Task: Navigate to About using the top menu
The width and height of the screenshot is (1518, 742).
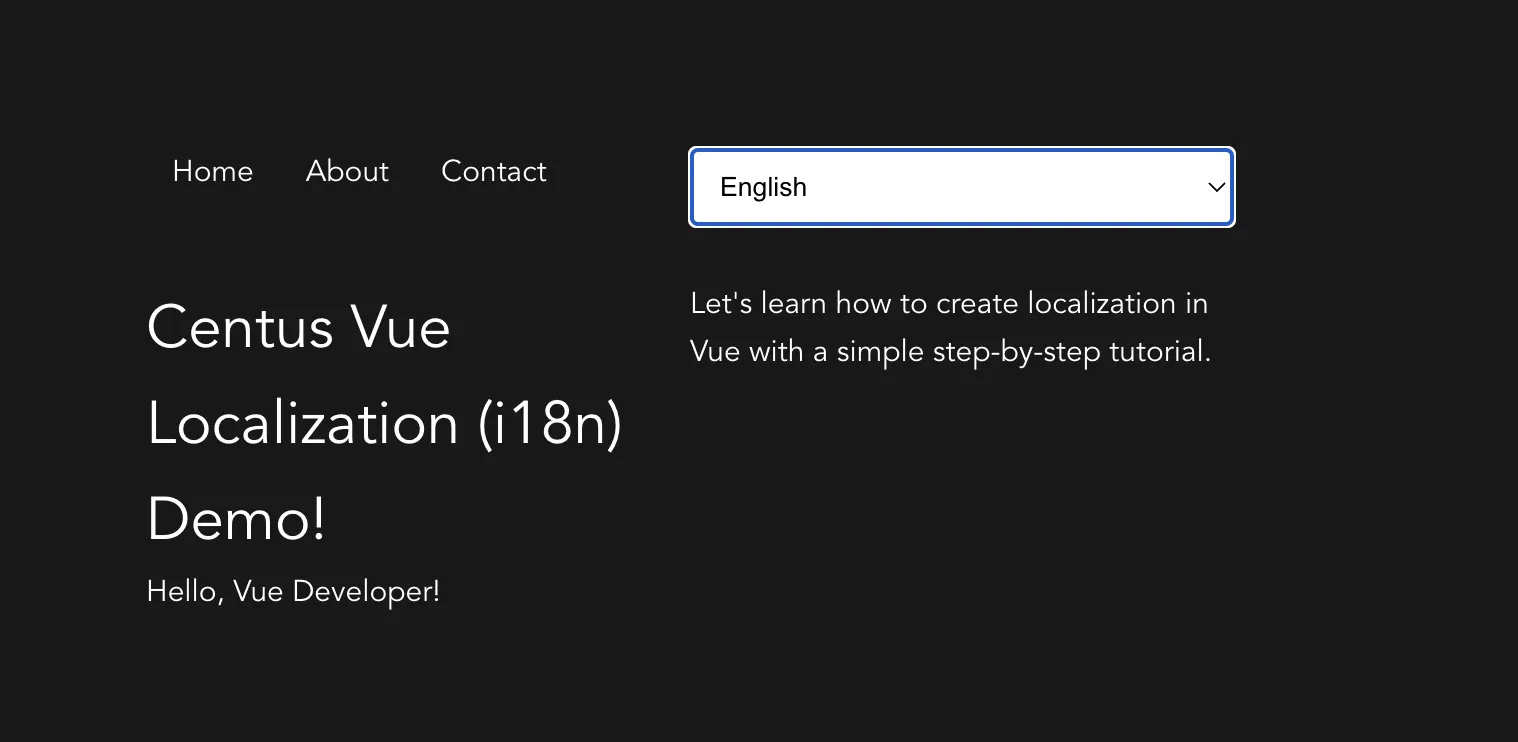Action: (x=347, y=171)
